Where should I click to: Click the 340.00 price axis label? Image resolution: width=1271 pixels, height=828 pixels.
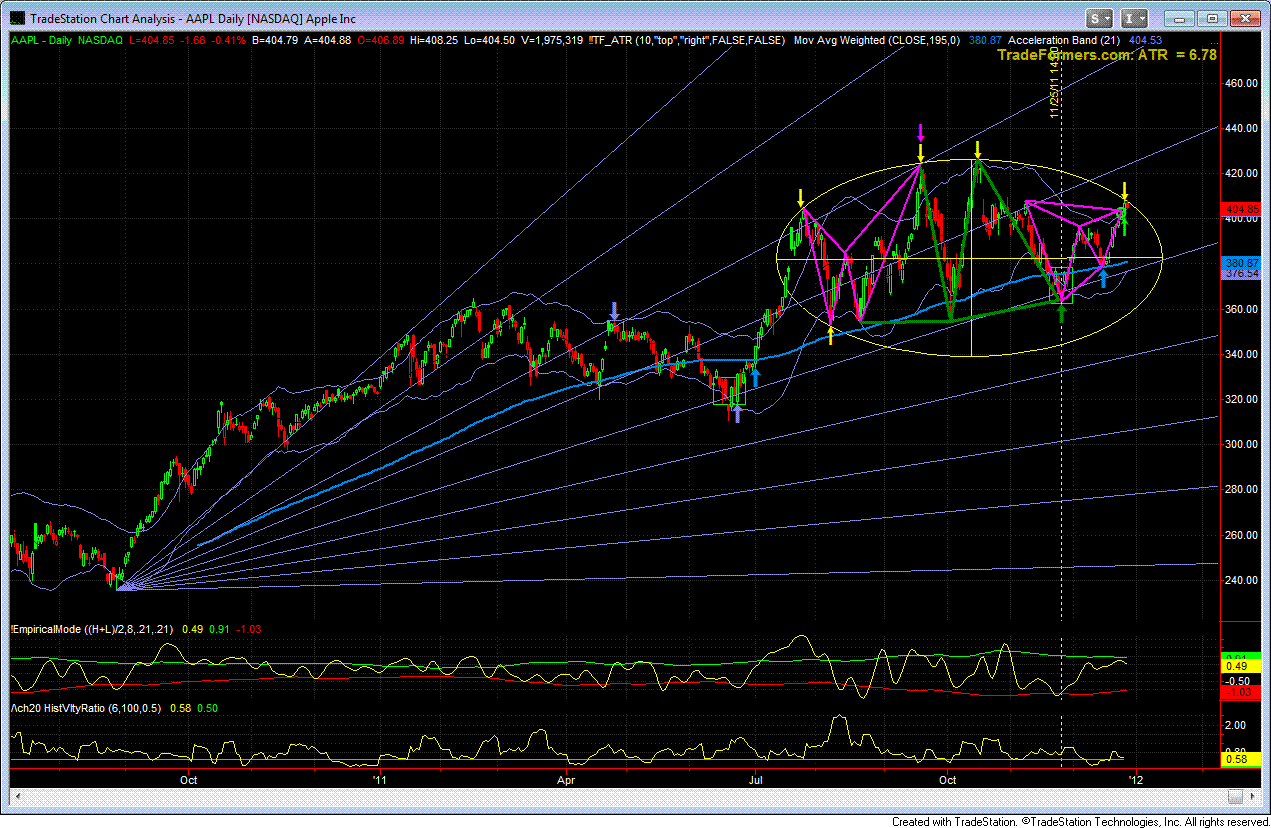(x=1241, y=354)
